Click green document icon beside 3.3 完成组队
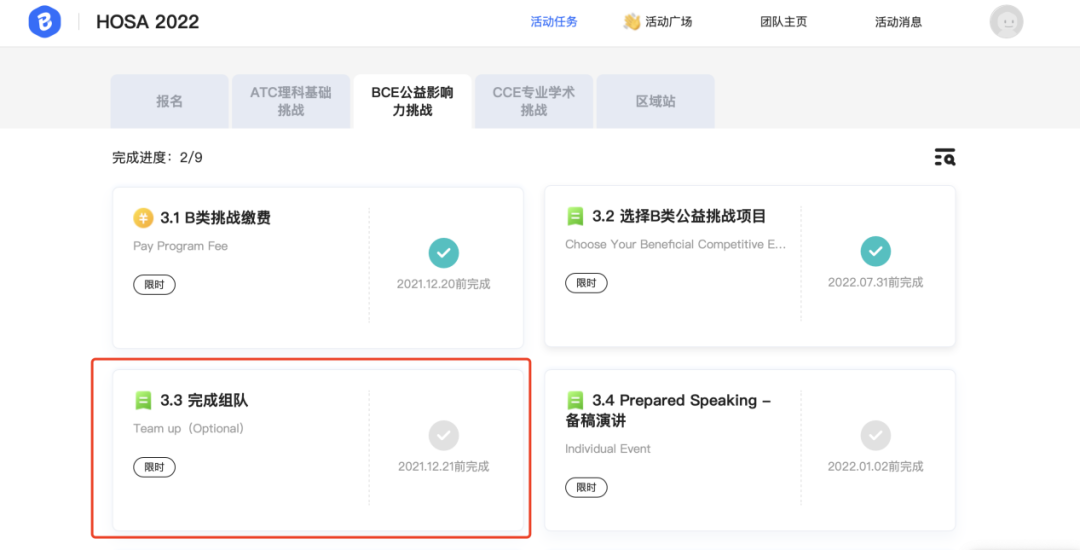1080x550 pixels. coord(143,400)
